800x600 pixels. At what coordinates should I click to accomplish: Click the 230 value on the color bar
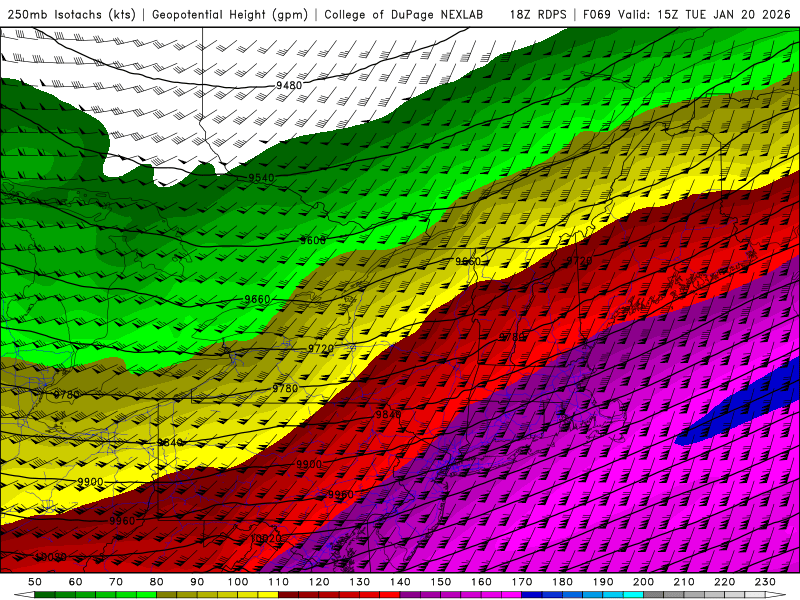click(x=765, y=582)
